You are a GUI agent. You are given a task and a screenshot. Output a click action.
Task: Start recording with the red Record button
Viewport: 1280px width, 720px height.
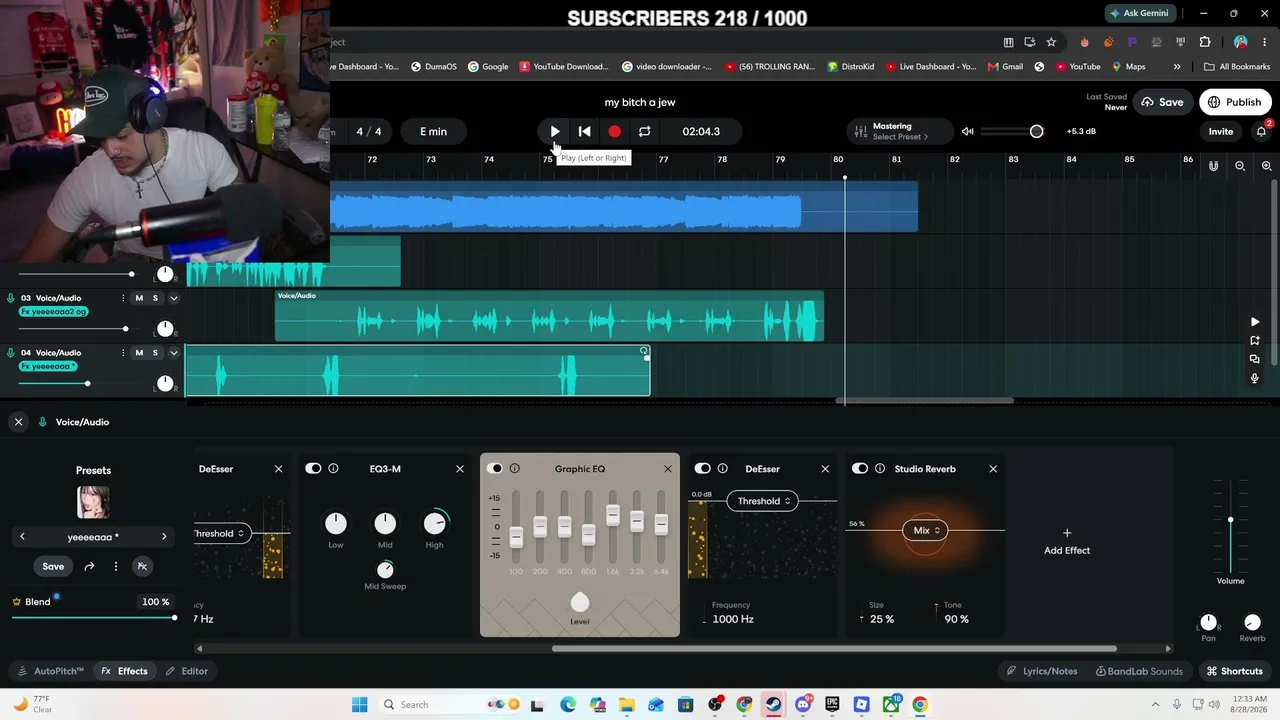coord(615,131)
